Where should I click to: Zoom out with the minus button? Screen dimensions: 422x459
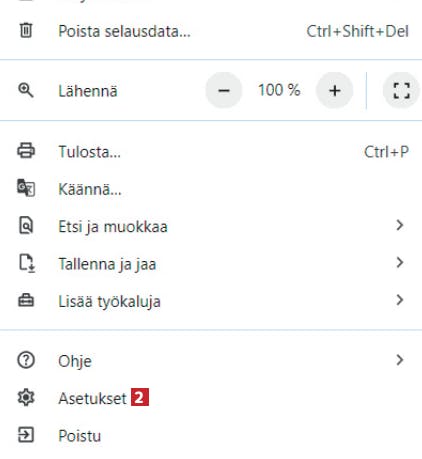coord(224,90)
